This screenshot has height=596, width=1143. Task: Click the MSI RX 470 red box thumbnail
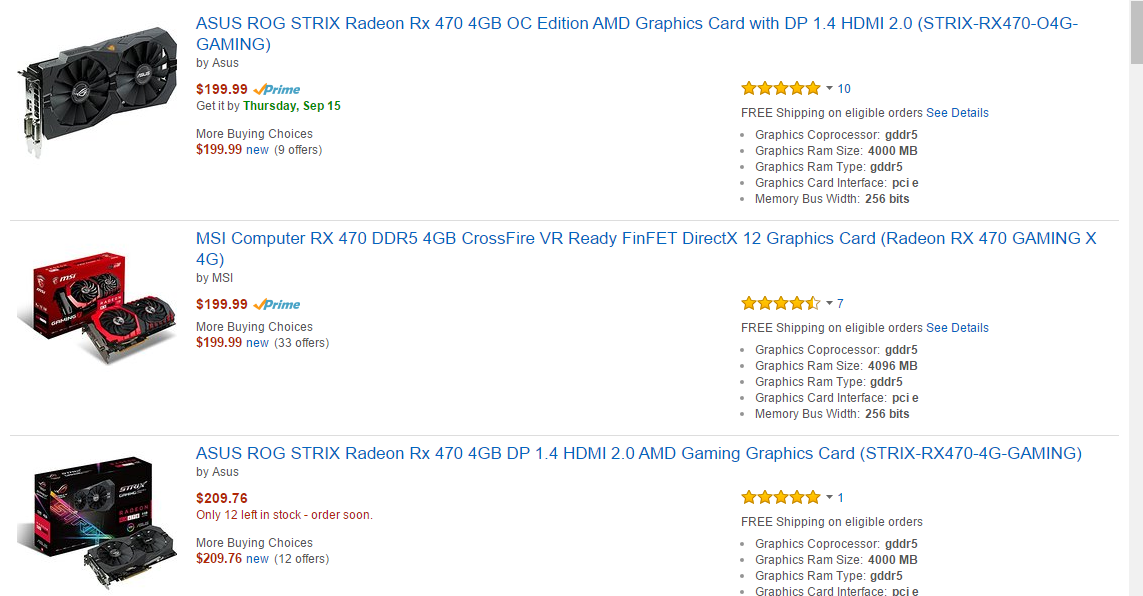click(x=96, y=307)
